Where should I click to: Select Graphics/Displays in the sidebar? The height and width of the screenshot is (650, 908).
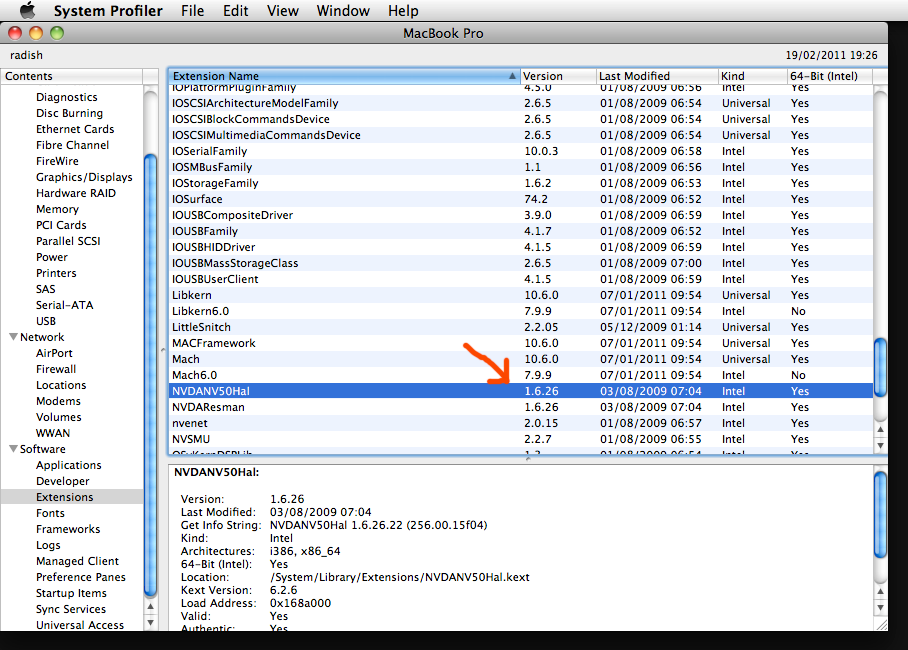pyautogui.click(x=84, y=177)
